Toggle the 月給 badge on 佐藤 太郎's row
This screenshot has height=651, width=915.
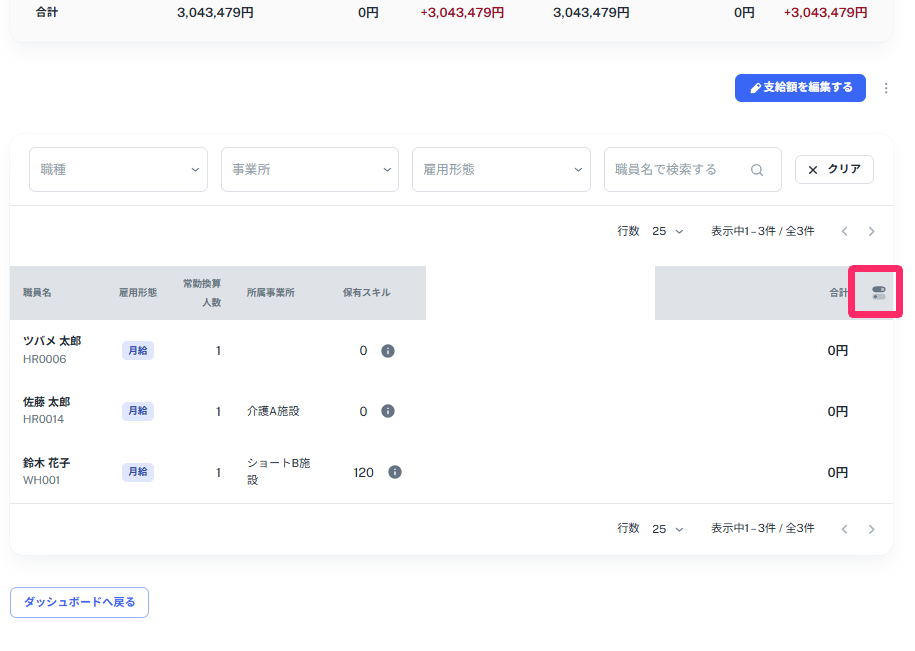tap(137, 411)
